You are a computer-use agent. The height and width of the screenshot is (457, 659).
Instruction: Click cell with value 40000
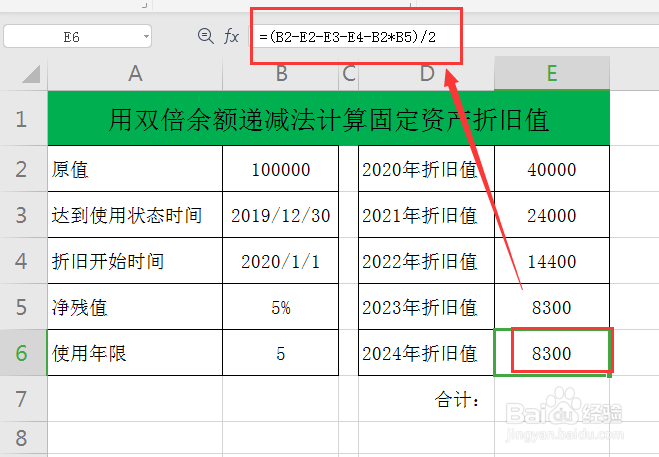coord(552,169)
